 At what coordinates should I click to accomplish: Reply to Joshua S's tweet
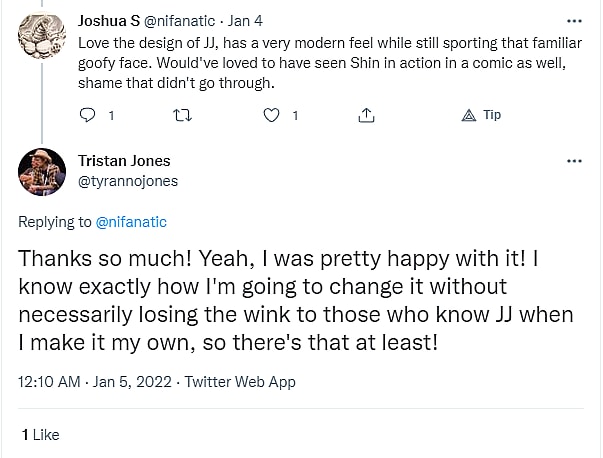(87, 115)
